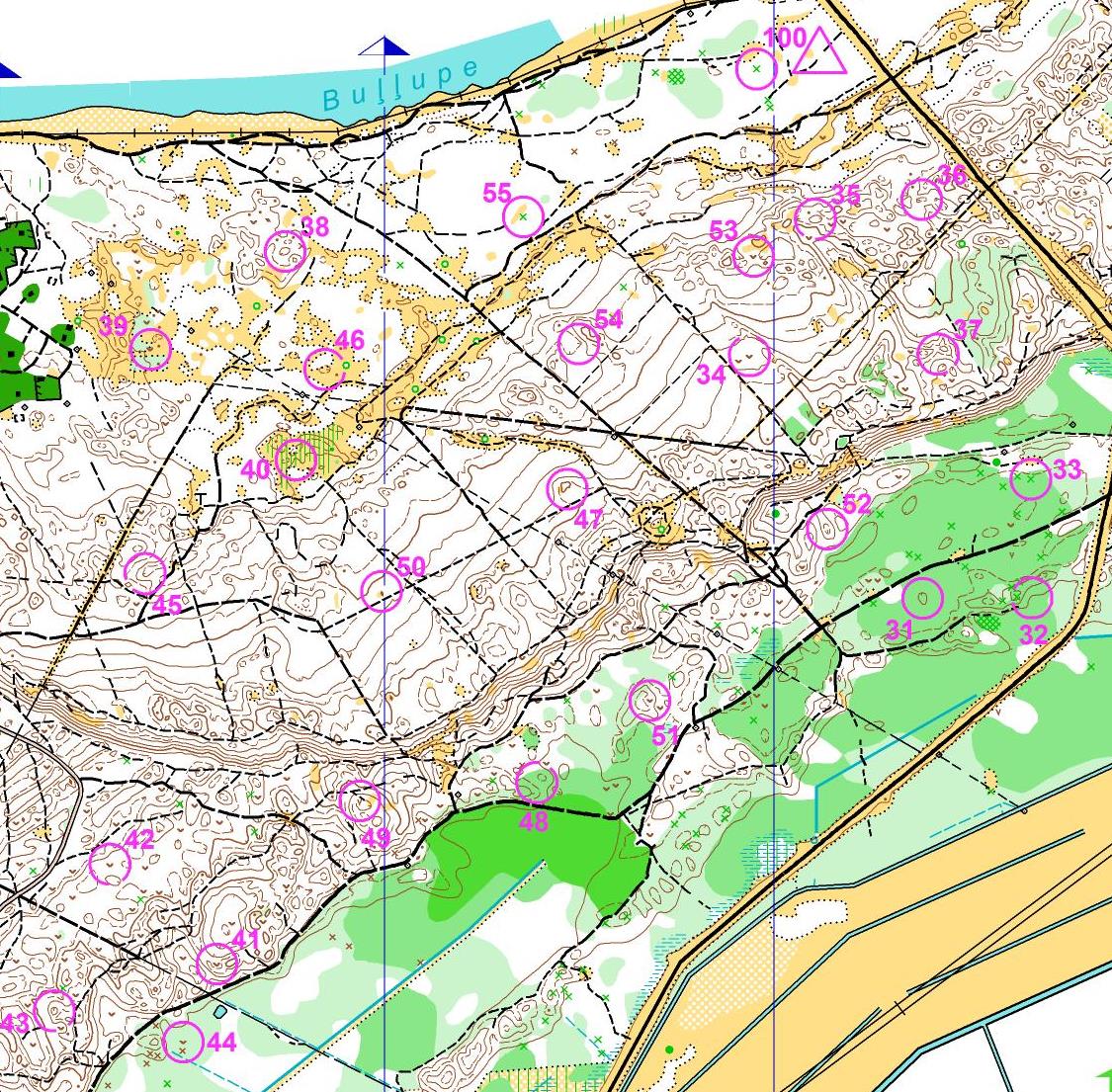Screen dimensions: 1112x1092
Task: Click control circle 40 on hatched area
Action: (x=296, y=459)
